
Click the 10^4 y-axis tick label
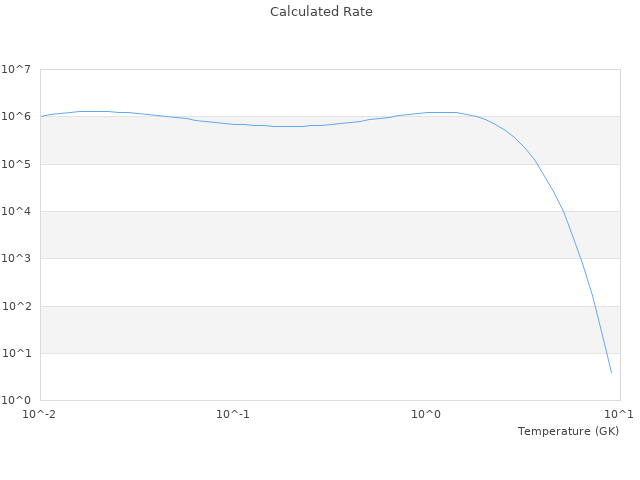[x=16, y=212]
